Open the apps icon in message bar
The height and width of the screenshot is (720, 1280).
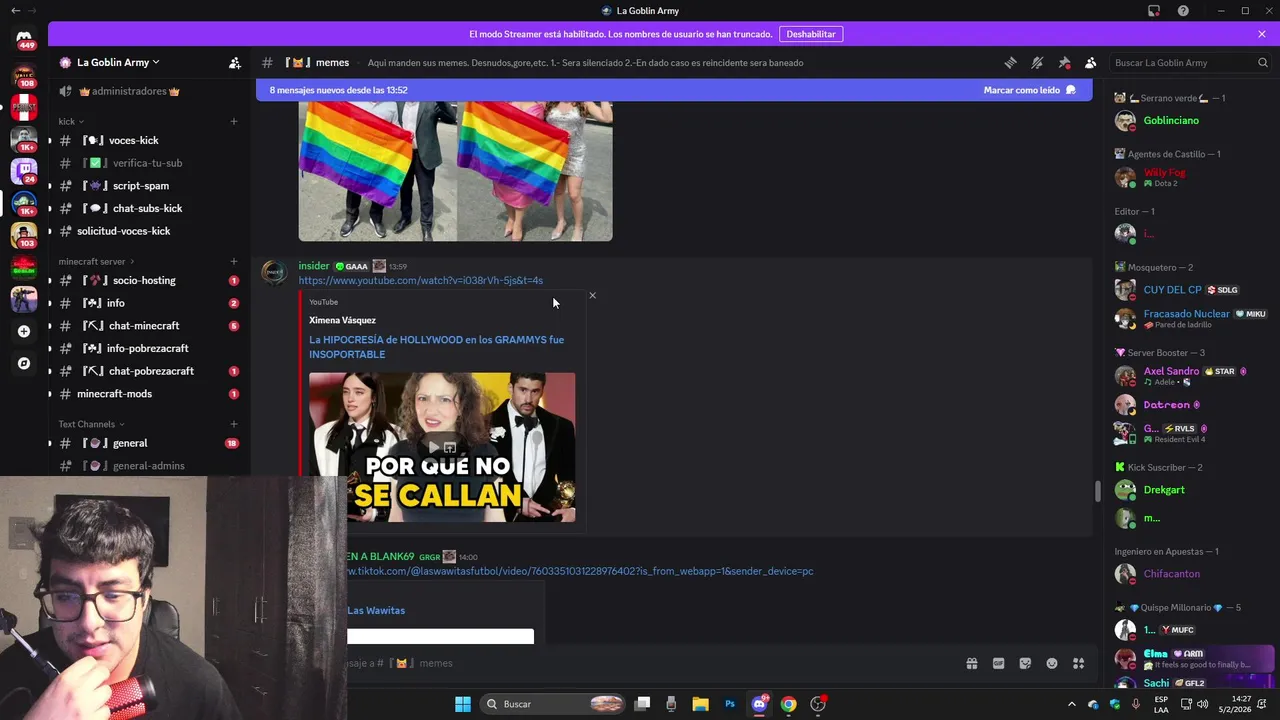point(1079,663)
